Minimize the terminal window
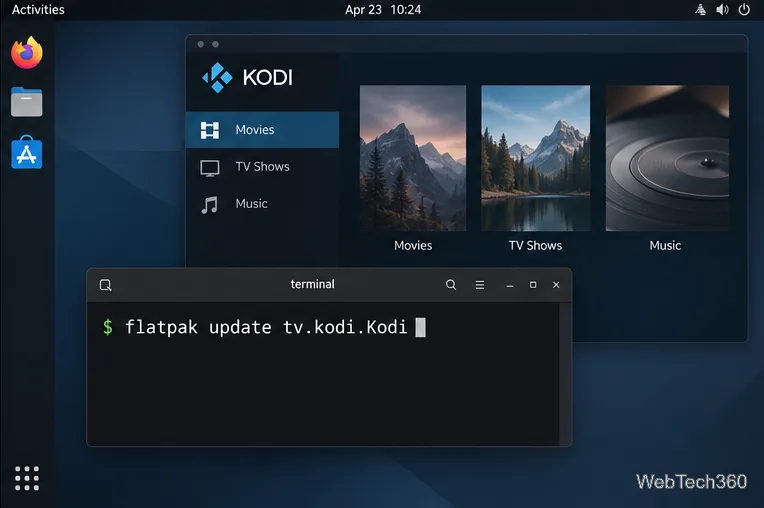Viewport: 764px width, 508px height. [x=510, y=286]
